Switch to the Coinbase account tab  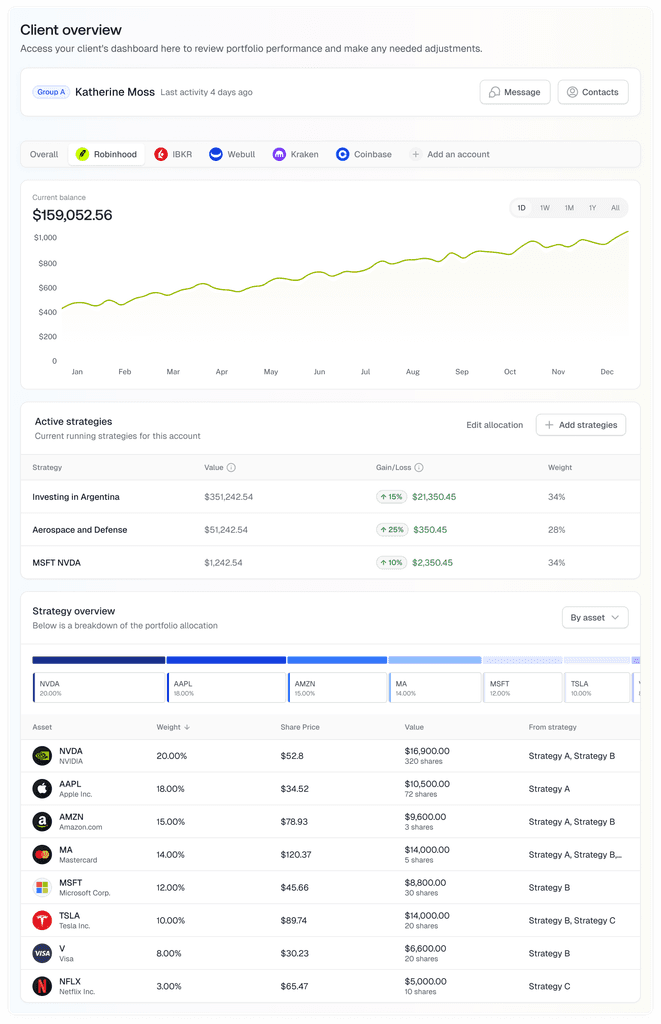coord(364,154)
